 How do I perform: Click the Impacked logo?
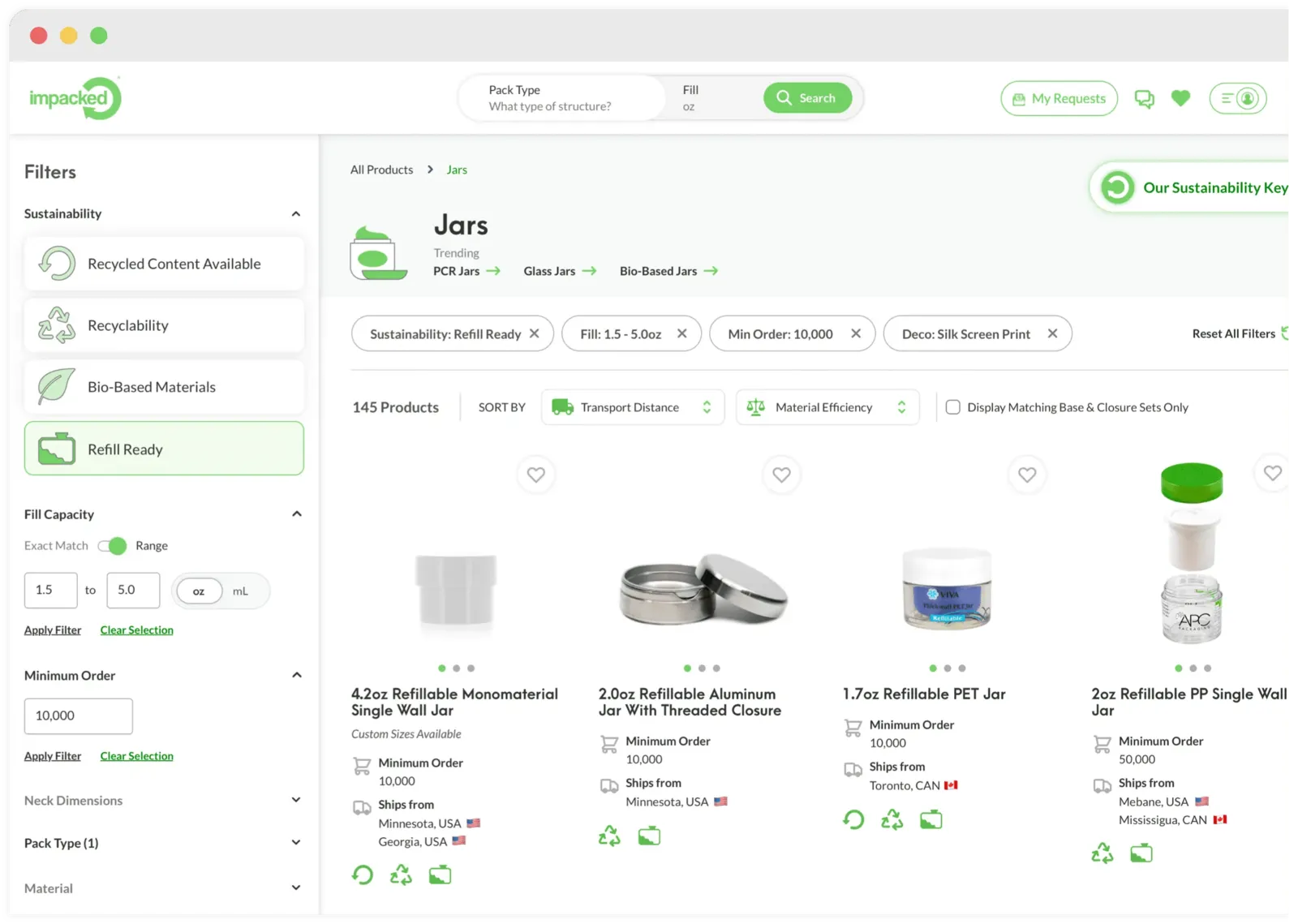[x=75, y=98]
